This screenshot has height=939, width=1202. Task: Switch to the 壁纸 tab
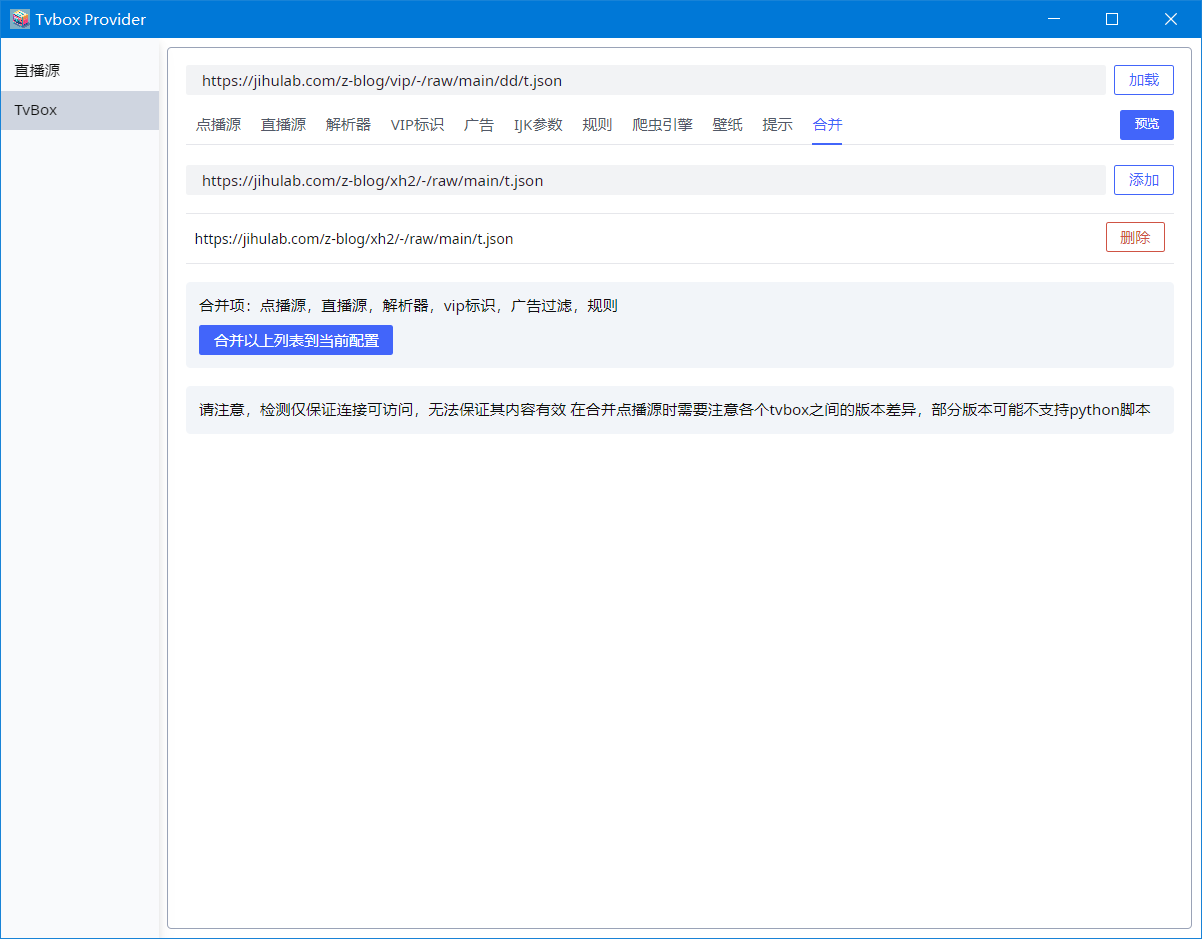727,125
